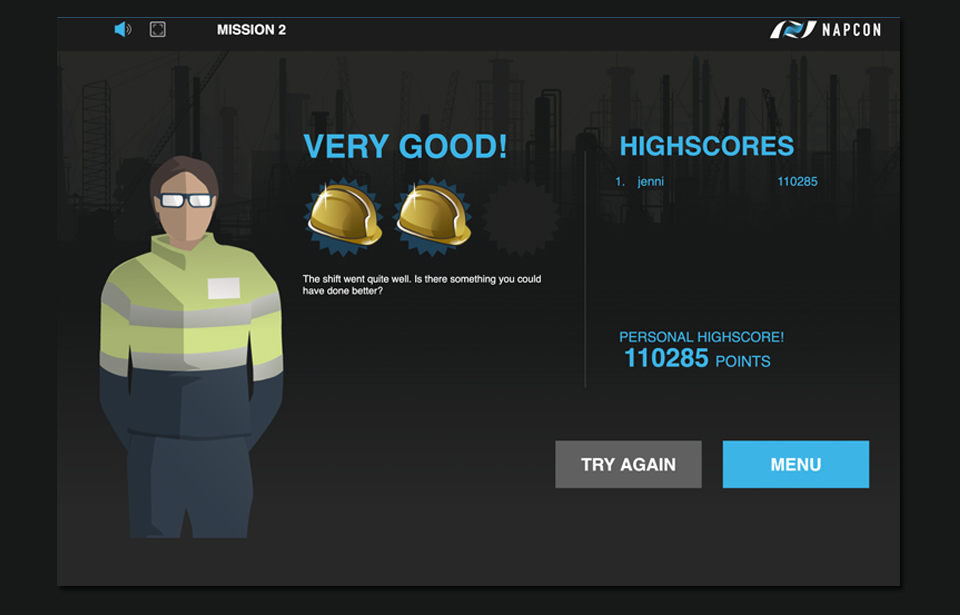Click the shift feedback message text

click(x=421, y=285)
